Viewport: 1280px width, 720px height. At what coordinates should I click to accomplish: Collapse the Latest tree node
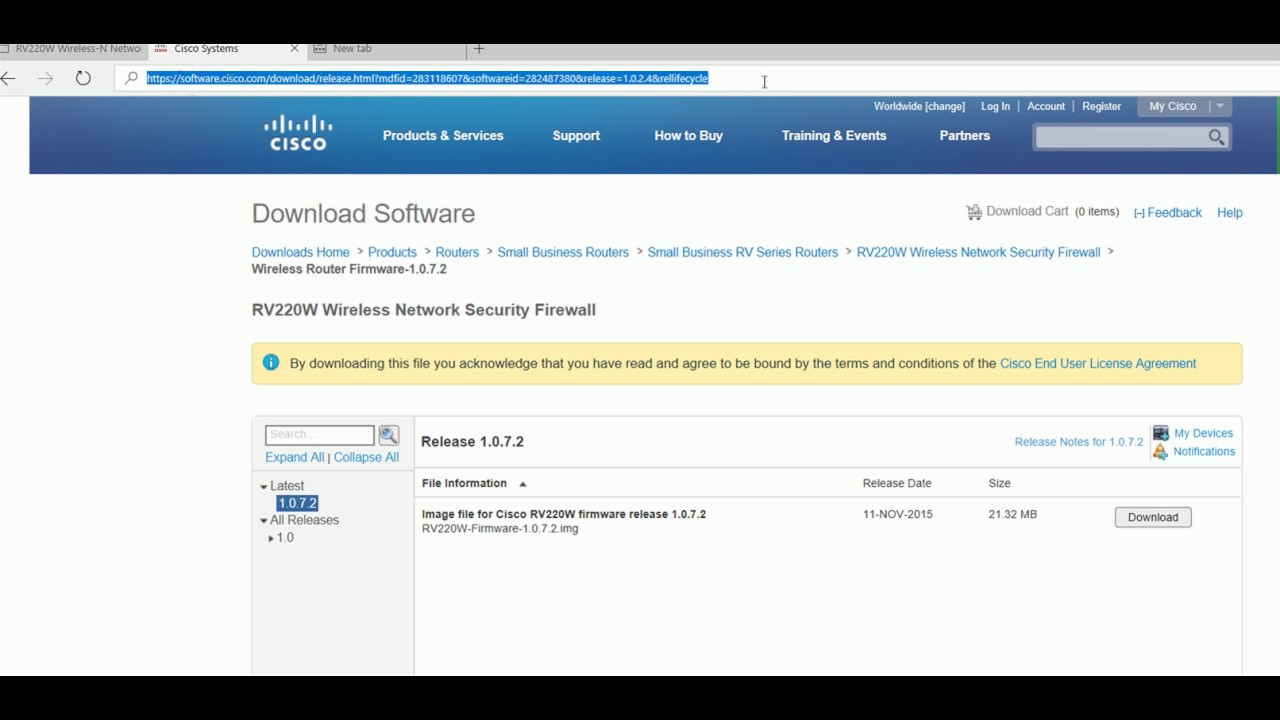pyautogui.click(x=264, y=487)
